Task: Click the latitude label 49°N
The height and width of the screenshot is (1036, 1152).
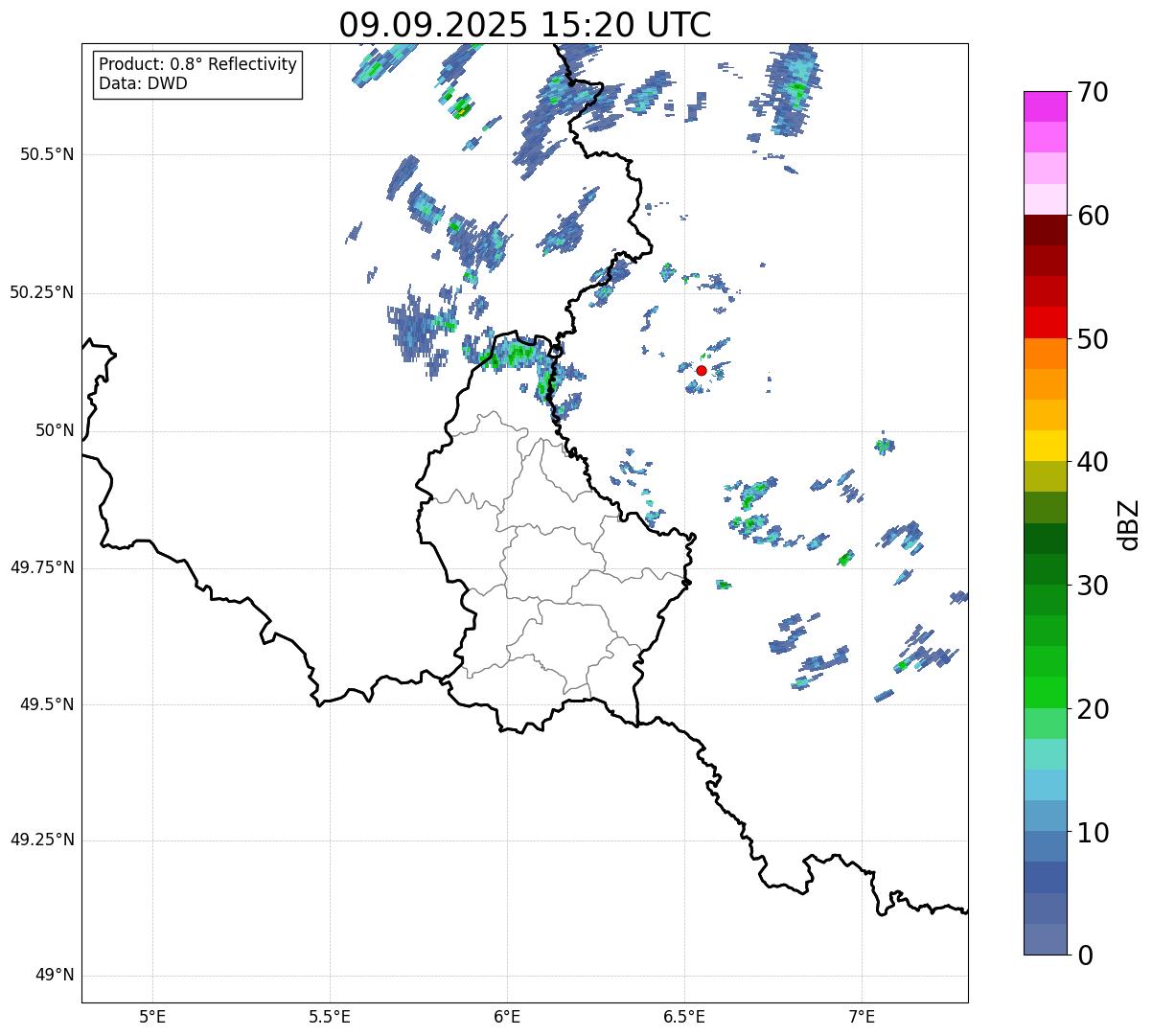Action: [55, 977]
